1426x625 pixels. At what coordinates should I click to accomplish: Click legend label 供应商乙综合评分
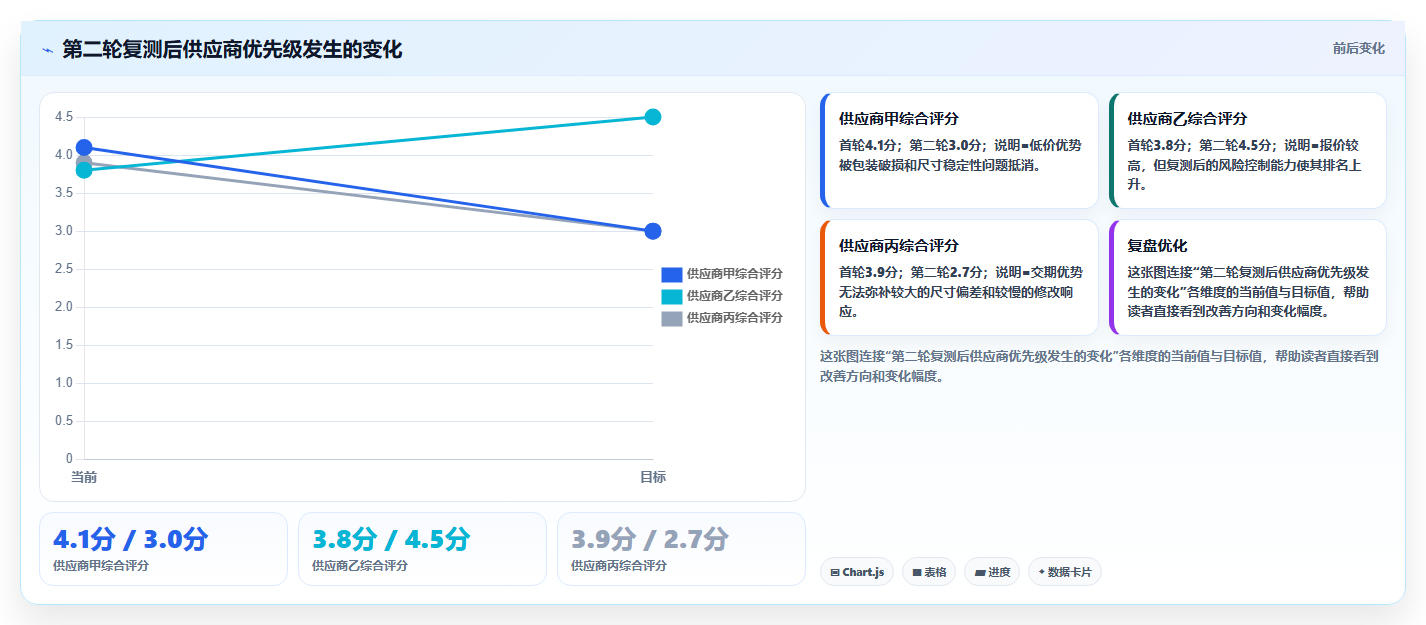point(734,296)
